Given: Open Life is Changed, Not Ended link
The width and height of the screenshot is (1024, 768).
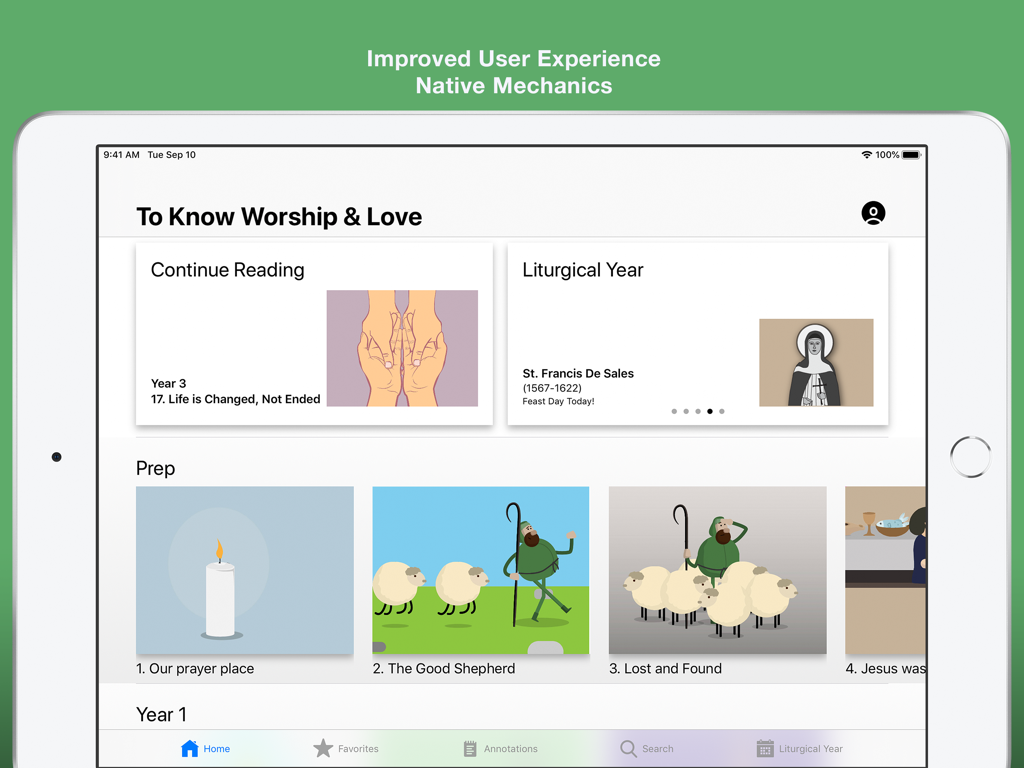Looking at the screenshot, I should pyautogui.click(x=236, y=399).
